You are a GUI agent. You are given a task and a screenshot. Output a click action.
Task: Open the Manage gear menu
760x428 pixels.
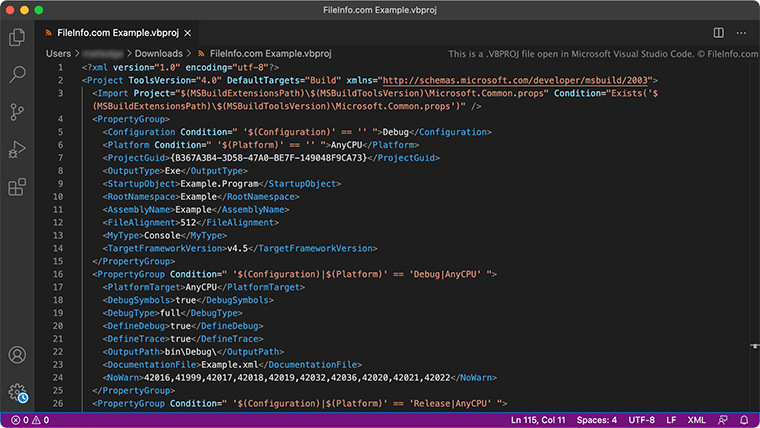point(17,392)
